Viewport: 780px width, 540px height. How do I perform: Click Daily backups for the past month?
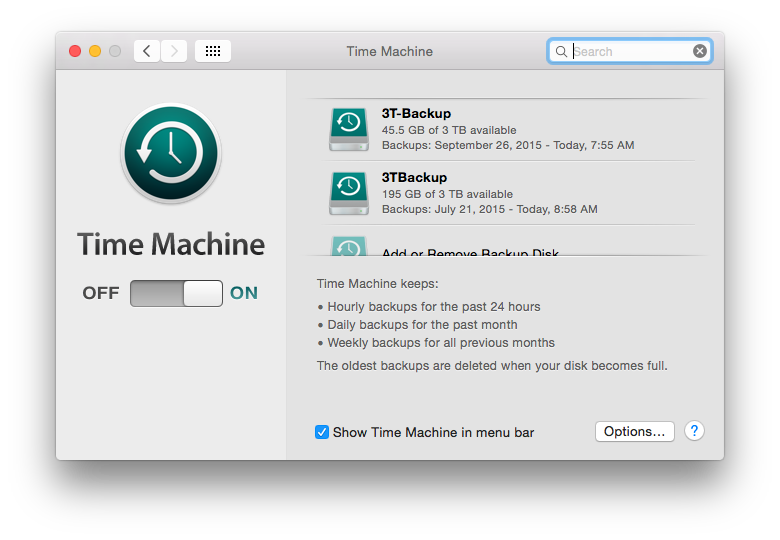click(x=422, y=325)
